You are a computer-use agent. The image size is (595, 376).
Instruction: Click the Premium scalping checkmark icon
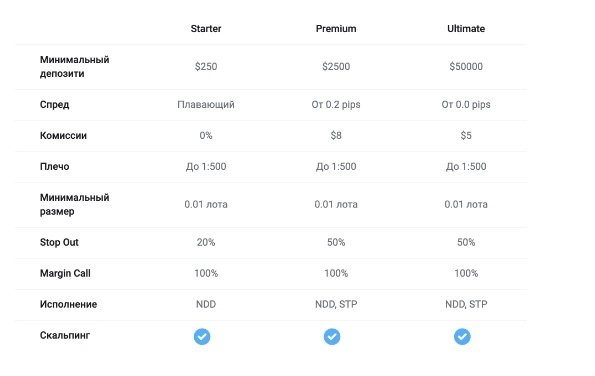[x=332, y=337]
